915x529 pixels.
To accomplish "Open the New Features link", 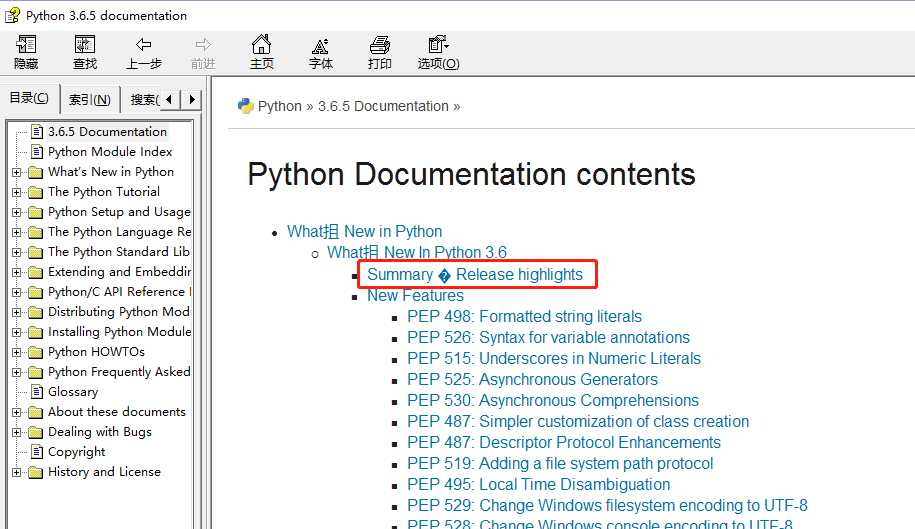I will (x=415, y=295).
